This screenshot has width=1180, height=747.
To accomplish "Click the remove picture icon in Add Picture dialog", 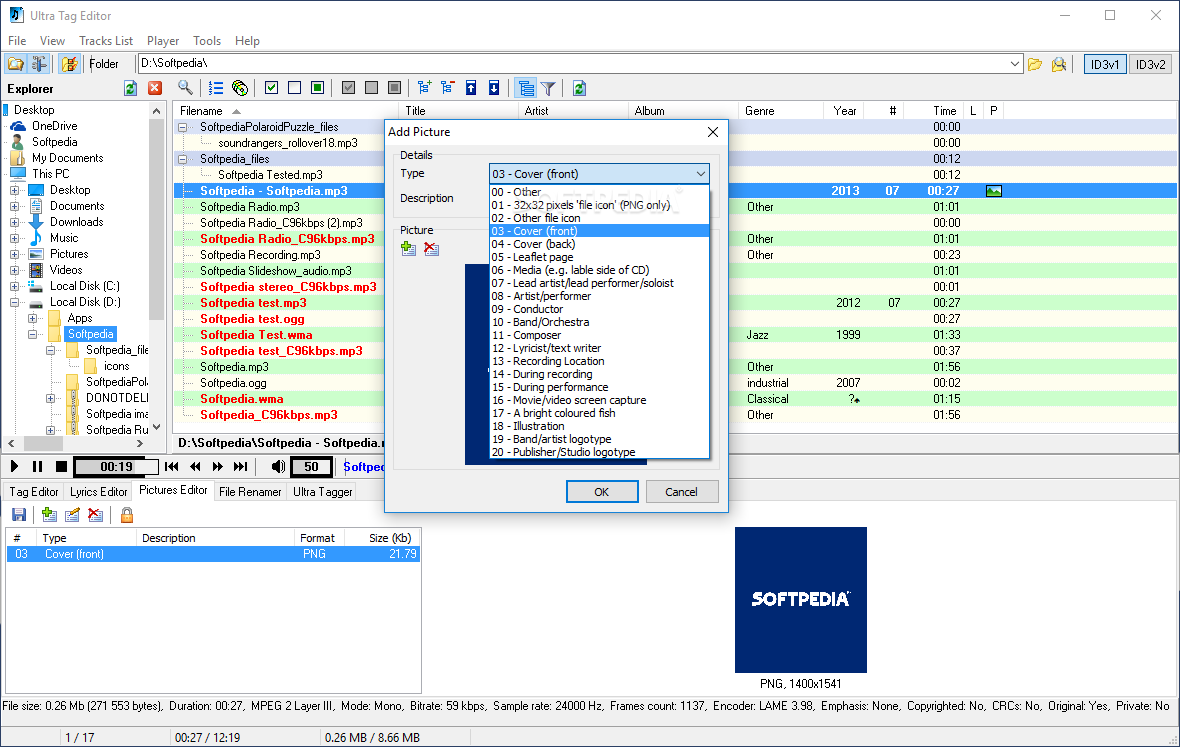I will [431, 248].
